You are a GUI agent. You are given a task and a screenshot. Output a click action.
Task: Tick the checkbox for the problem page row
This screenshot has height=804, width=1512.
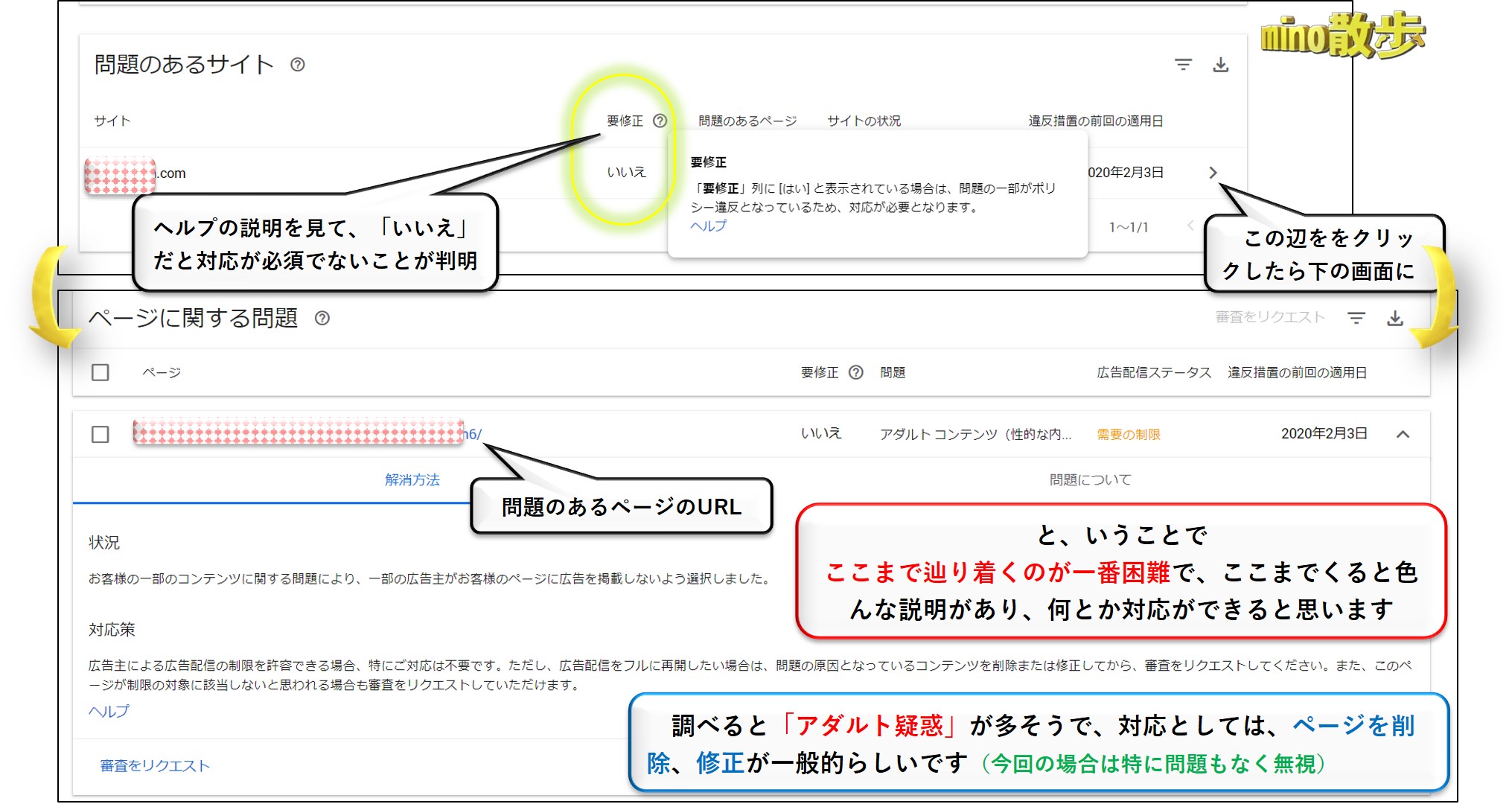coord(101,434)
